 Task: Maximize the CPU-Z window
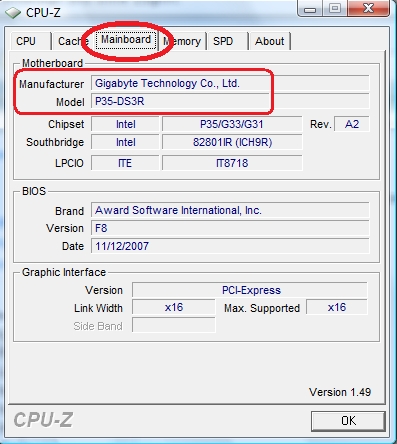[335, 9]
